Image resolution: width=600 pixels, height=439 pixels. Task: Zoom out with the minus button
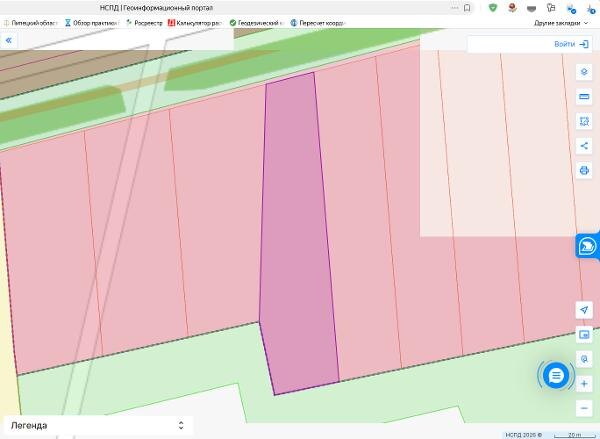(584, 408)
